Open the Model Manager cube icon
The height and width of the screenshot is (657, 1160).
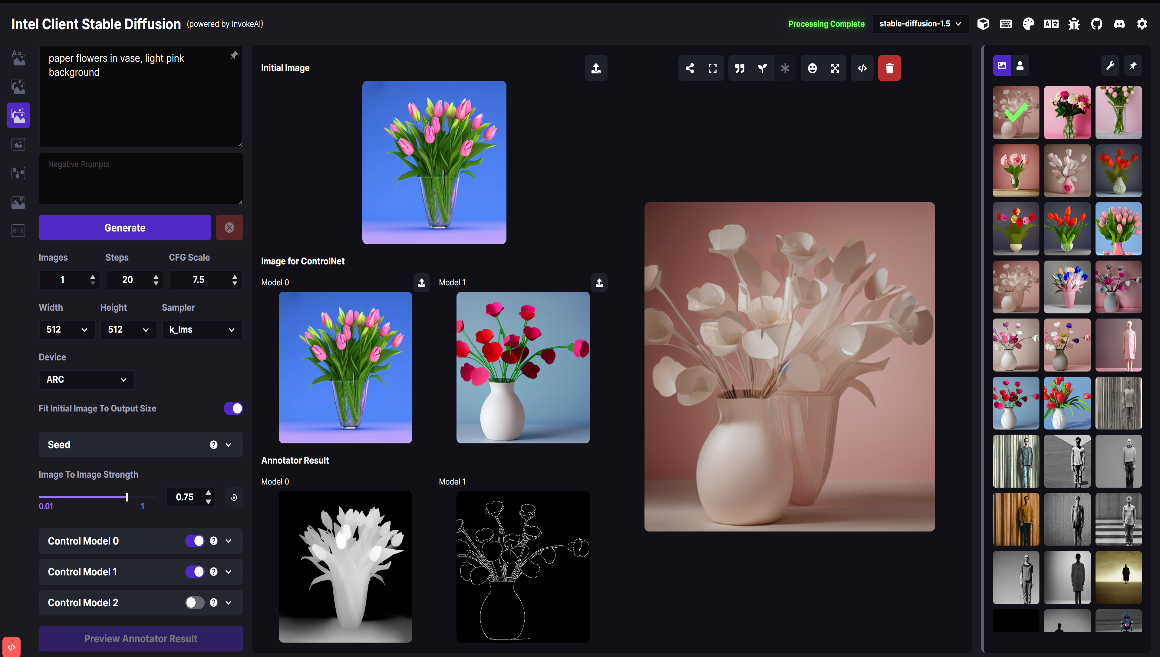[x=983, y=24]
